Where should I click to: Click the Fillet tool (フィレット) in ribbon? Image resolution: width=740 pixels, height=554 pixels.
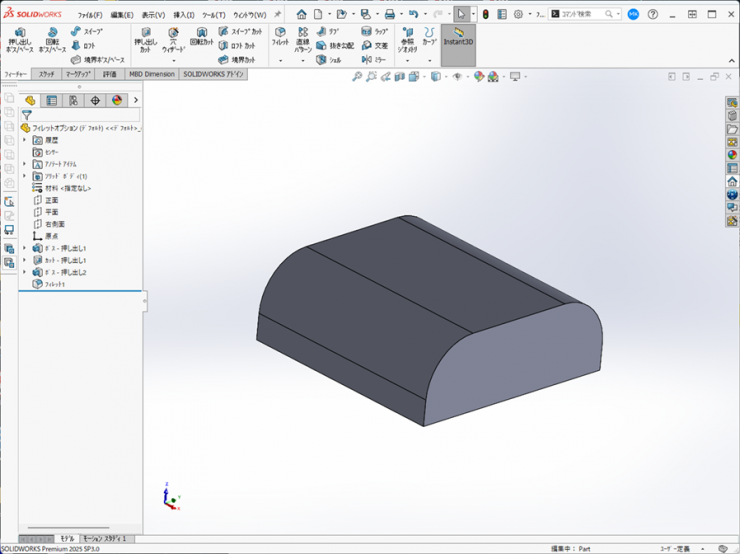click(280, 37)
